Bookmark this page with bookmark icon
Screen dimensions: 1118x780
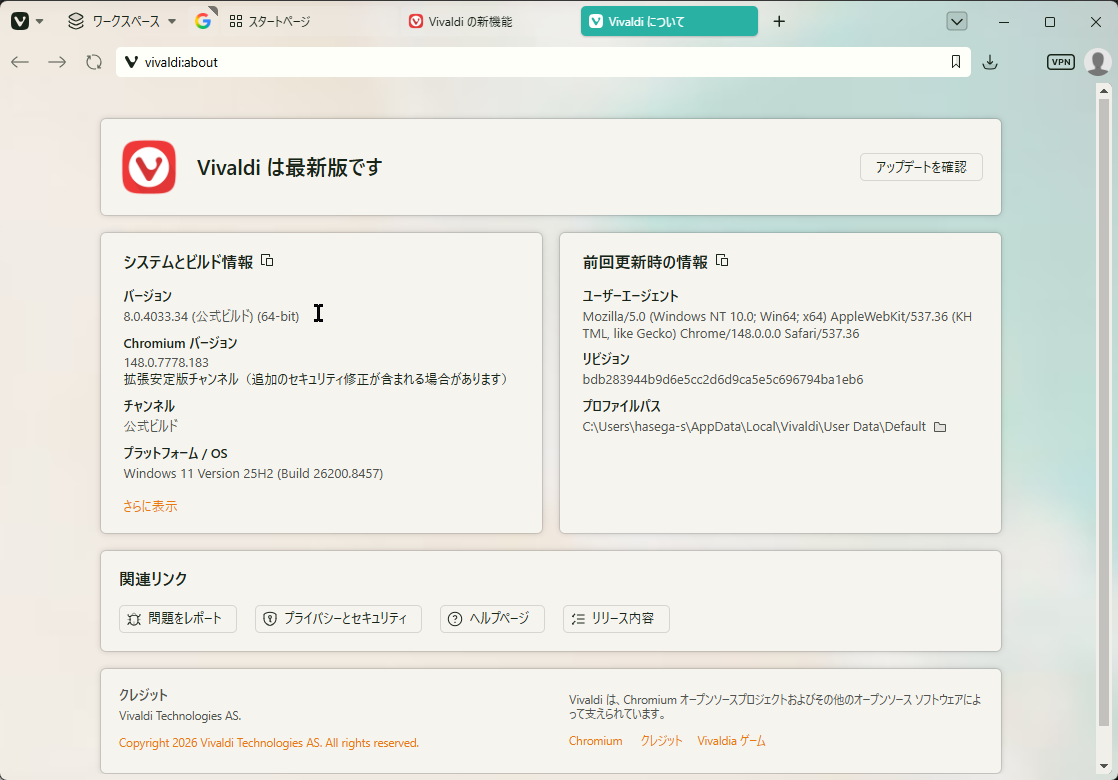[x=955, y=62]
